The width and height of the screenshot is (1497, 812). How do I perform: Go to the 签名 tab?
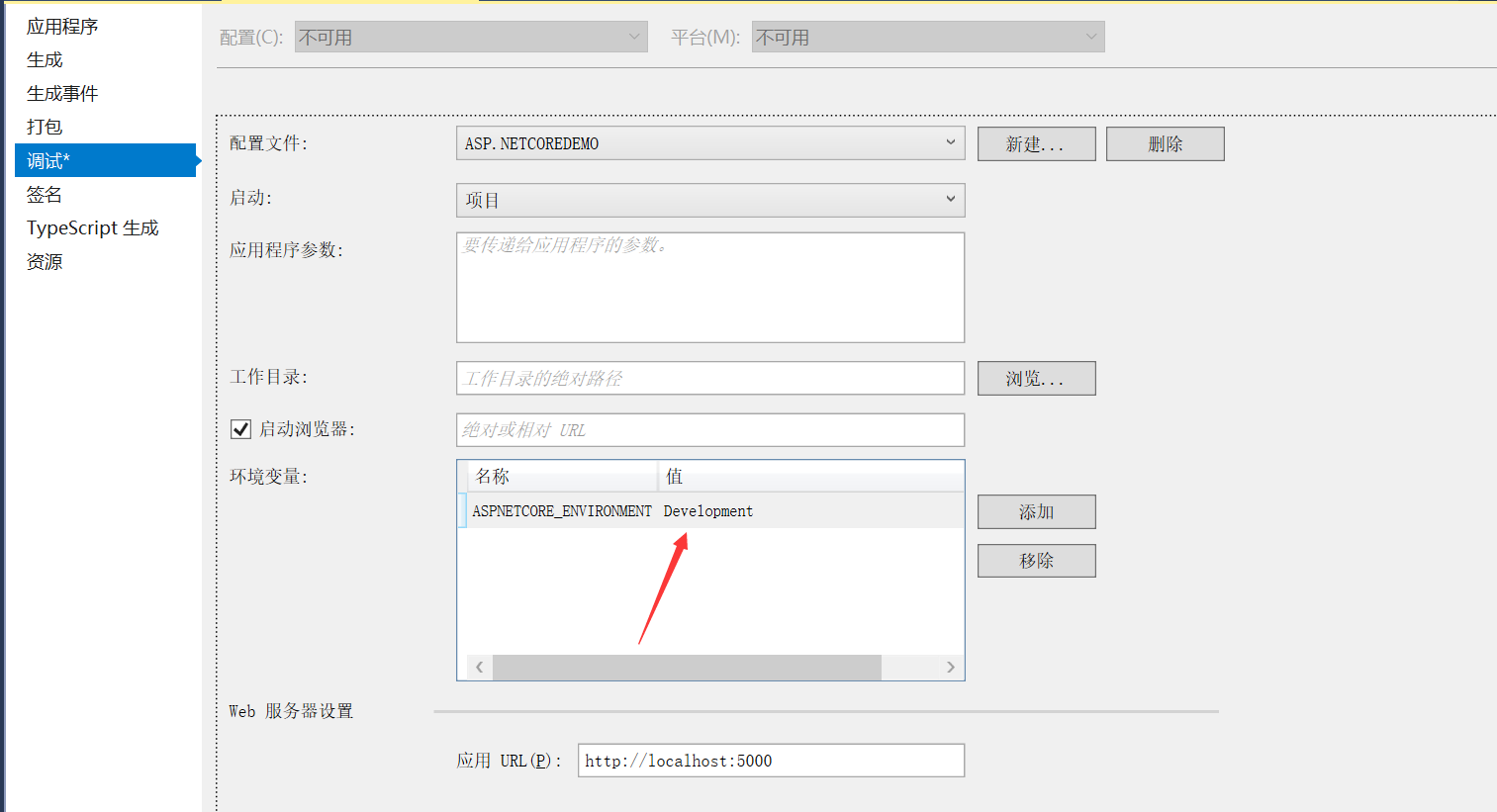[x=45, y=195]
